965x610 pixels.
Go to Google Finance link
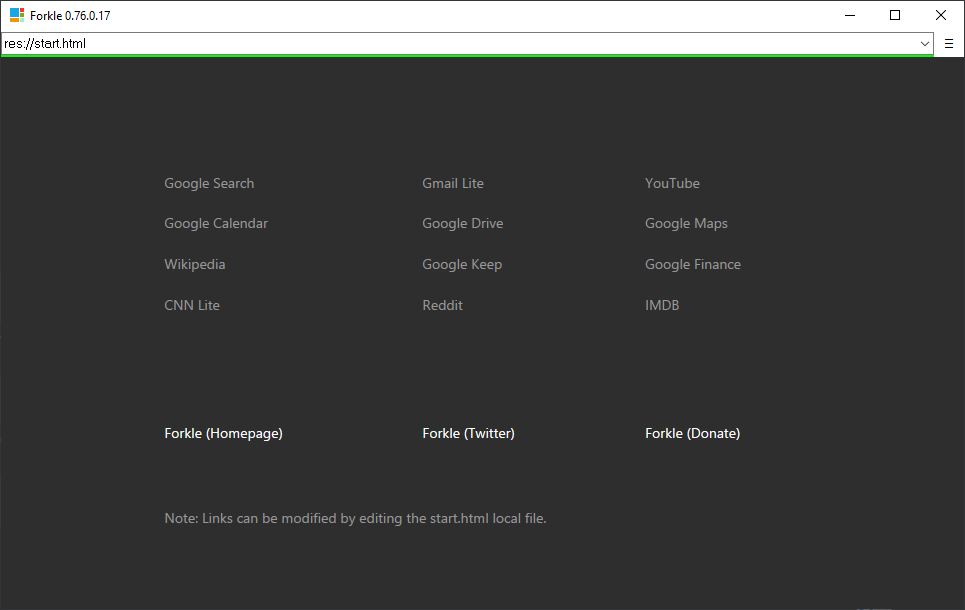[x=693, y=265]
